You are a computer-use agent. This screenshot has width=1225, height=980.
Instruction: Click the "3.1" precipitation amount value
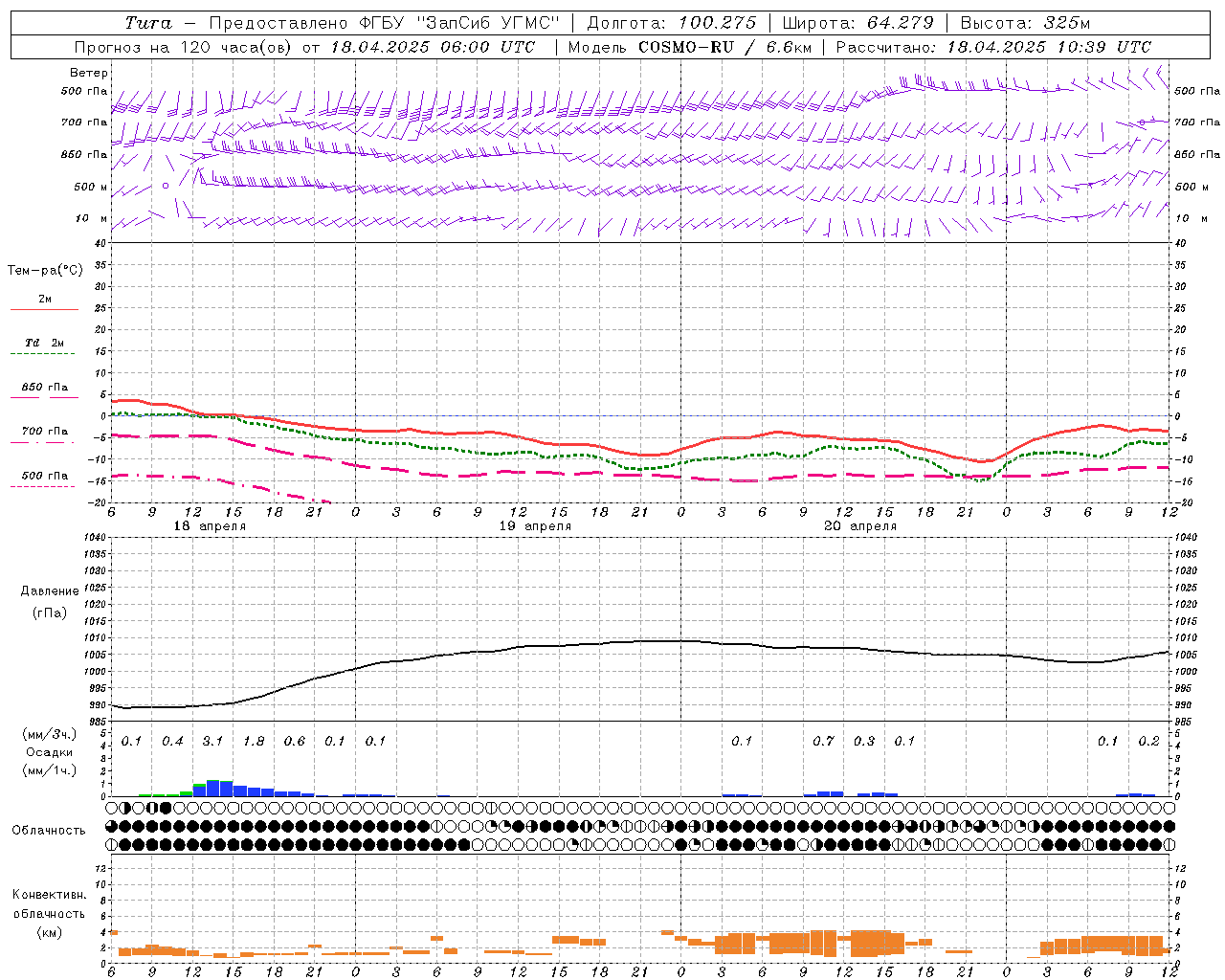coord(212,741)
